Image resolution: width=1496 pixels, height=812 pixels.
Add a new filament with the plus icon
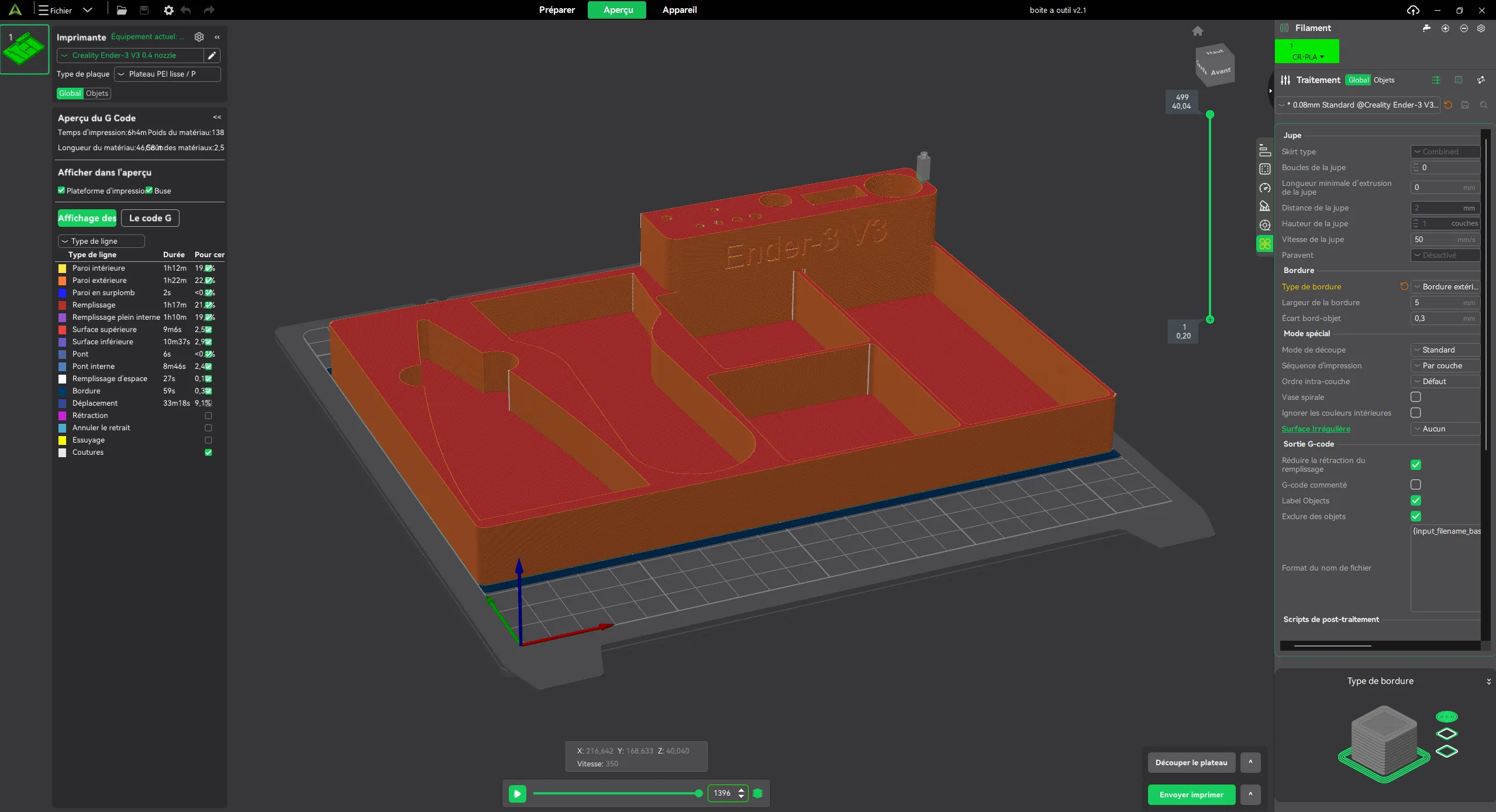tap(1445, 29)
